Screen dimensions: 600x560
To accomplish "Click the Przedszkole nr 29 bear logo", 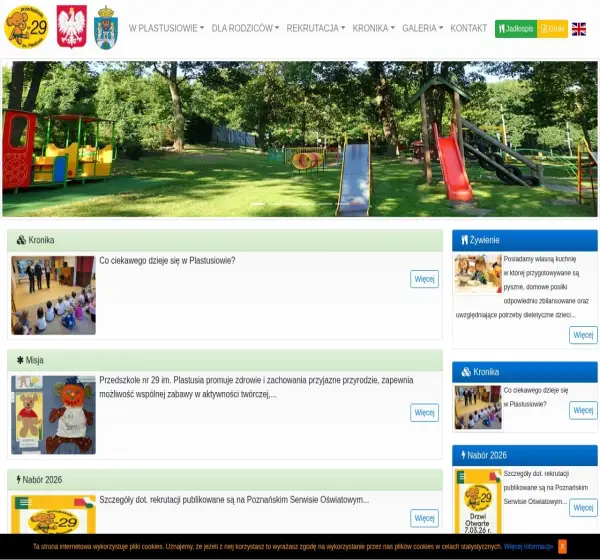I will [x=26, y=27].
